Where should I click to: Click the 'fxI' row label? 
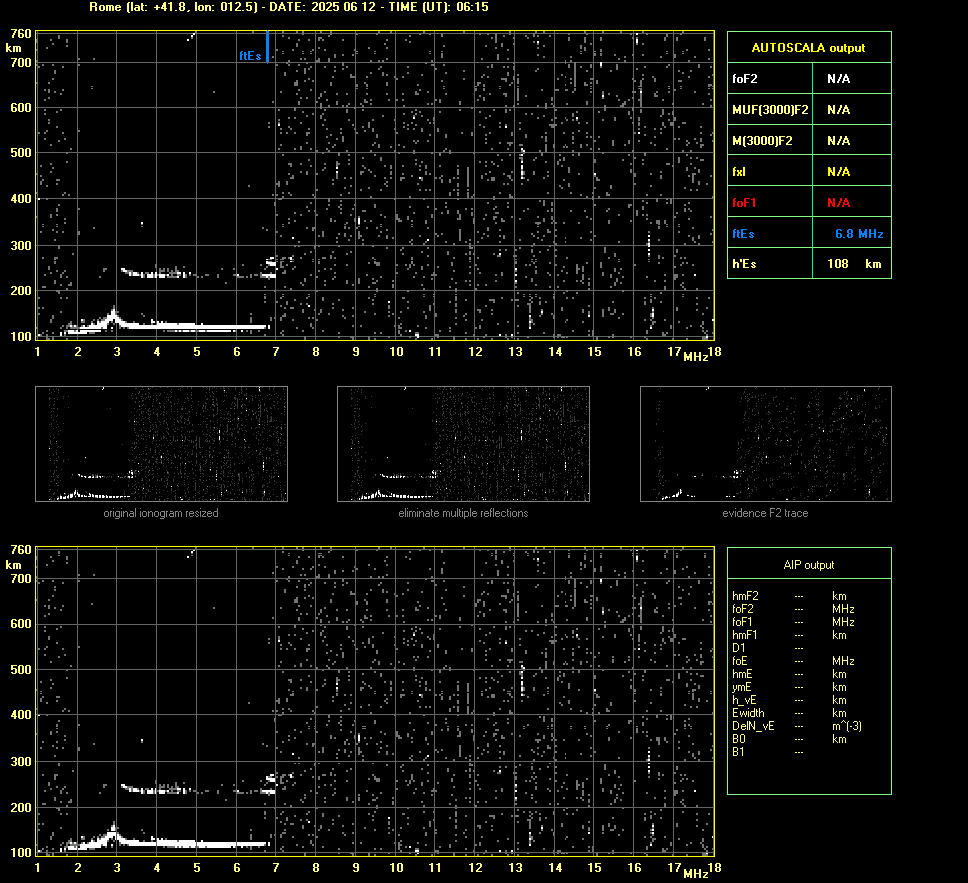tap(739, 172)
